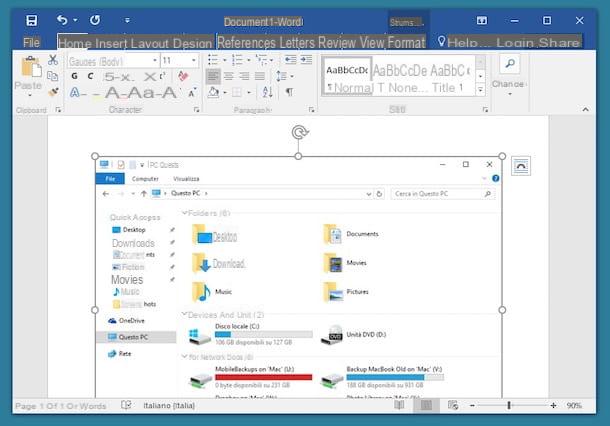
Task: Open the Paragraph dialog launcher
Action: [312, 110]
